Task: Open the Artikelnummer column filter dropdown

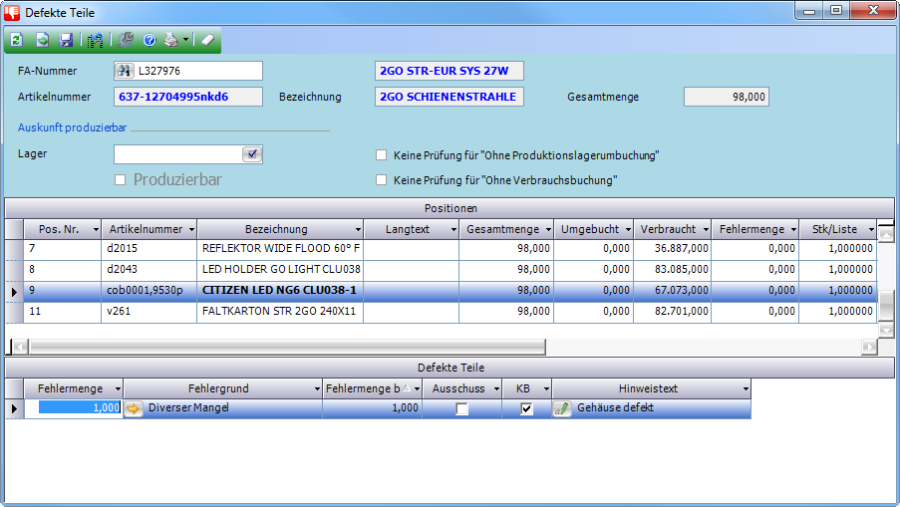Action: [x=189, y=229]
